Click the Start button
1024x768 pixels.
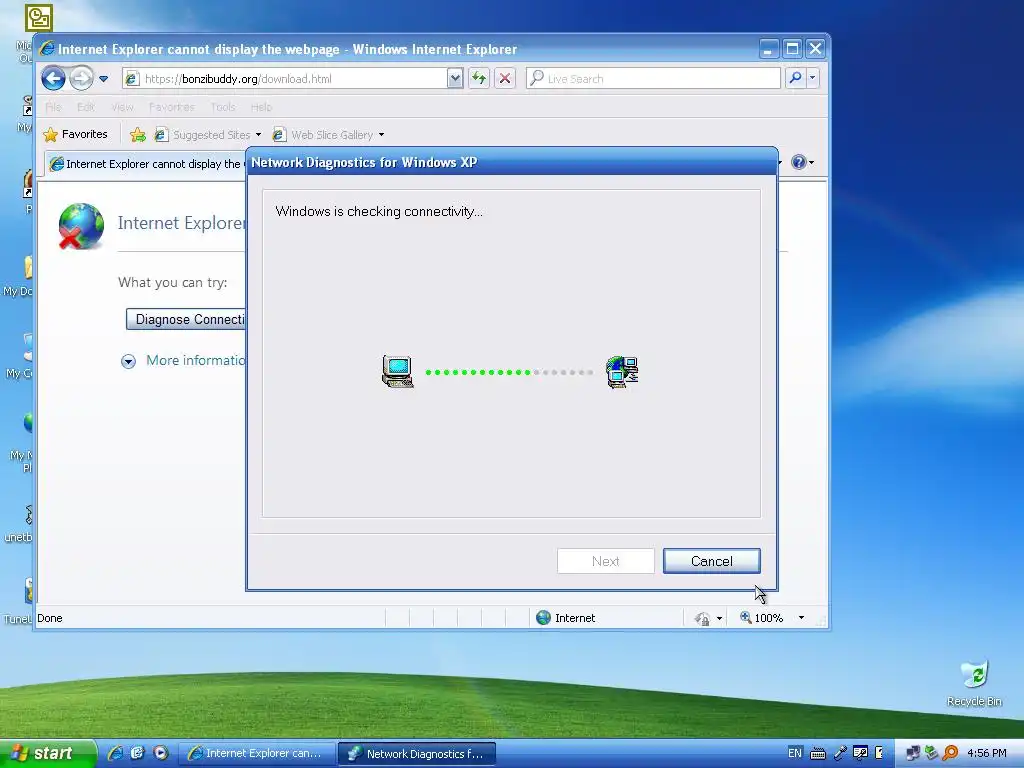[47, 753]
